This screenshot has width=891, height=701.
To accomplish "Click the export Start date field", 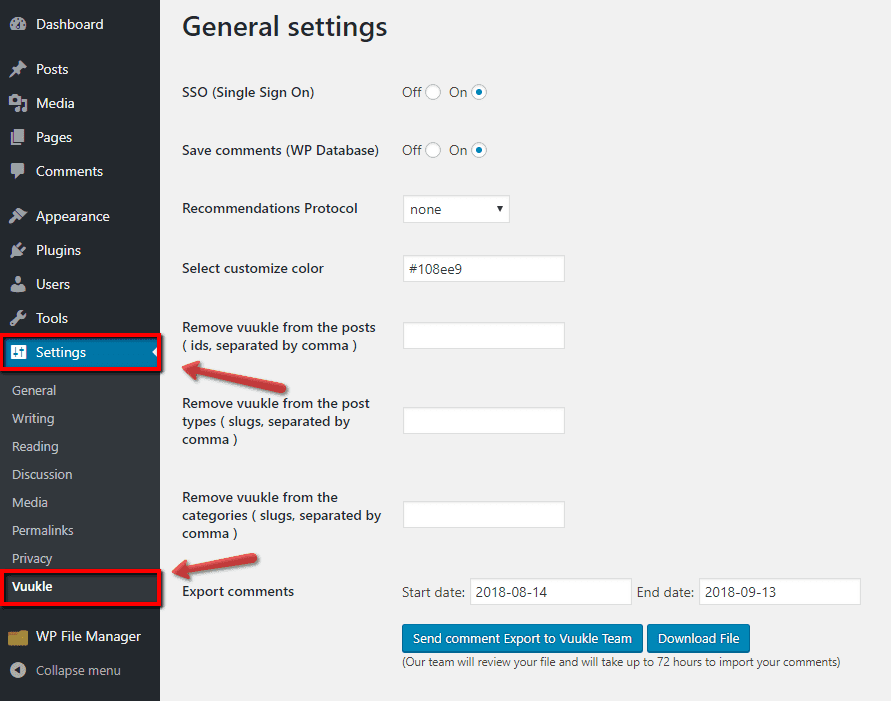I will pyautogui.click(x=550, y=592).
